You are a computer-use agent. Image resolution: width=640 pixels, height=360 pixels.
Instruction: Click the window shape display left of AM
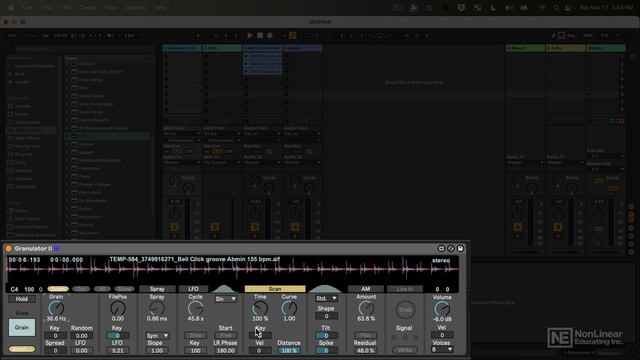(325, 289)
